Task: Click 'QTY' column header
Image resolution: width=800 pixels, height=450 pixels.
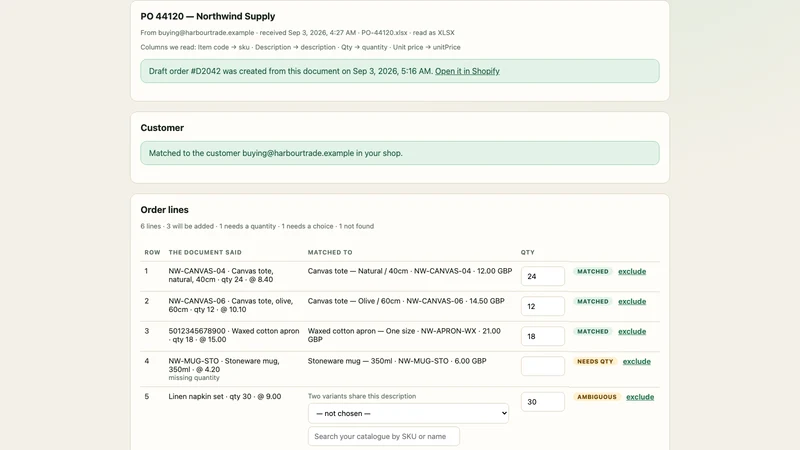Action: click(x=528, y=253)
